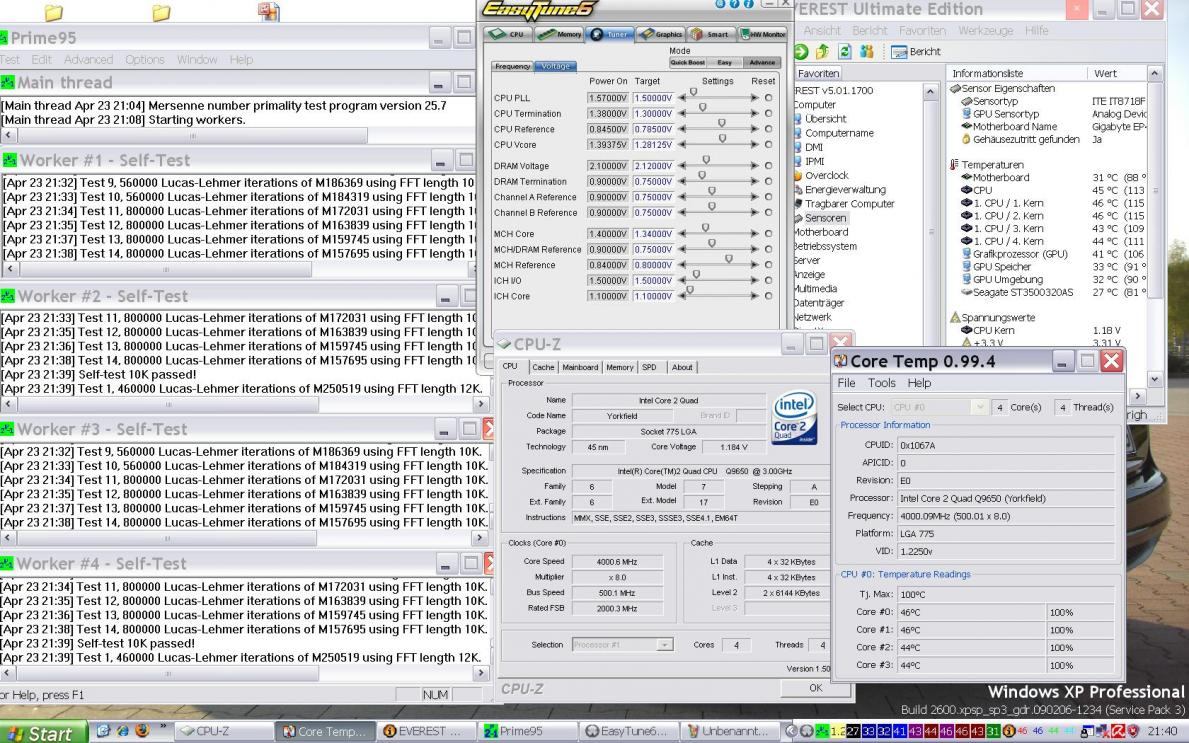Click the OK button in CPU-Z
The image size is (1189, 743).
point(815,688)
